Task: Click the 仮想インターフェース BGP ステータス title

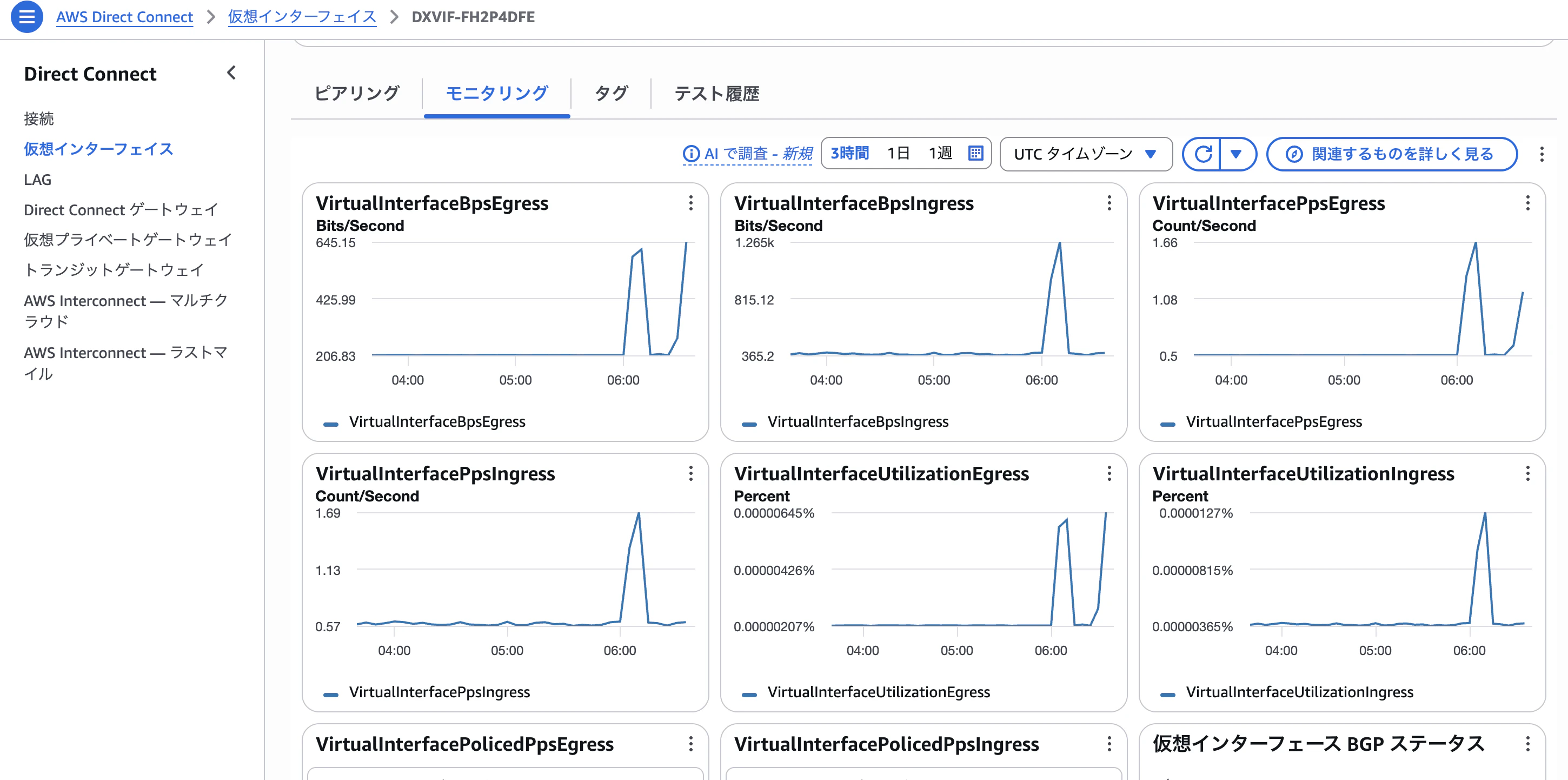Action: pyautogui.click(x=1318, y=744)
